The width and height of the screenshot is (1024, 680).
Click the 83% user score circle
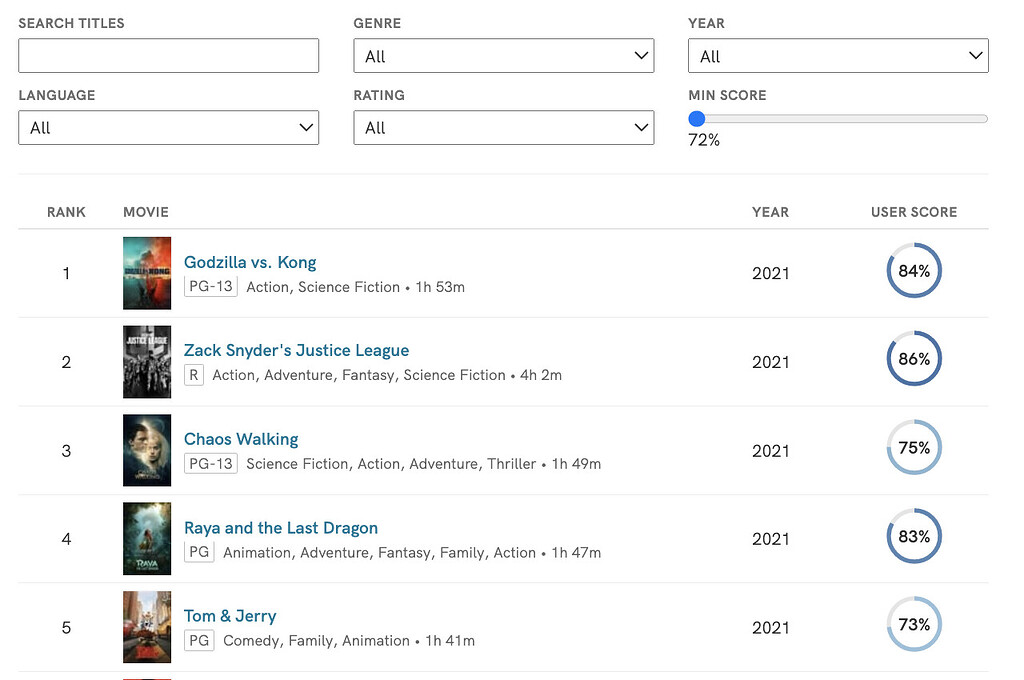(x=914, y=537)
